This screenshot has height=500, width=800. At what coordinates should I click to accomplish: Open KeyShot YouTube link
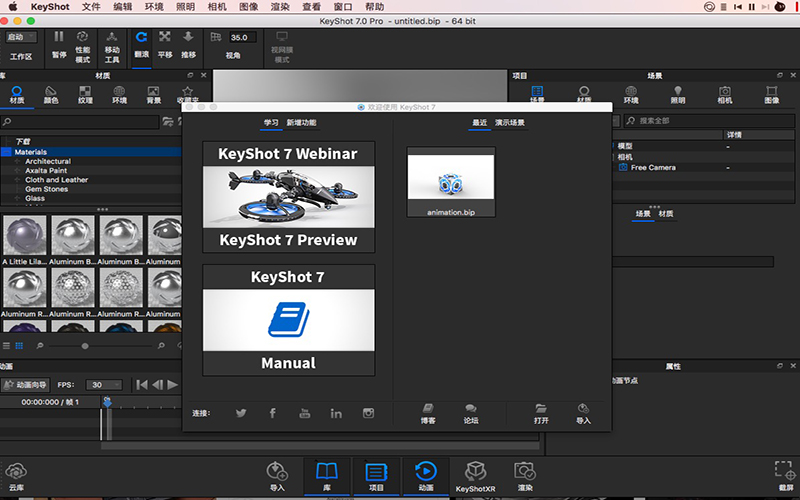point(305,413)
